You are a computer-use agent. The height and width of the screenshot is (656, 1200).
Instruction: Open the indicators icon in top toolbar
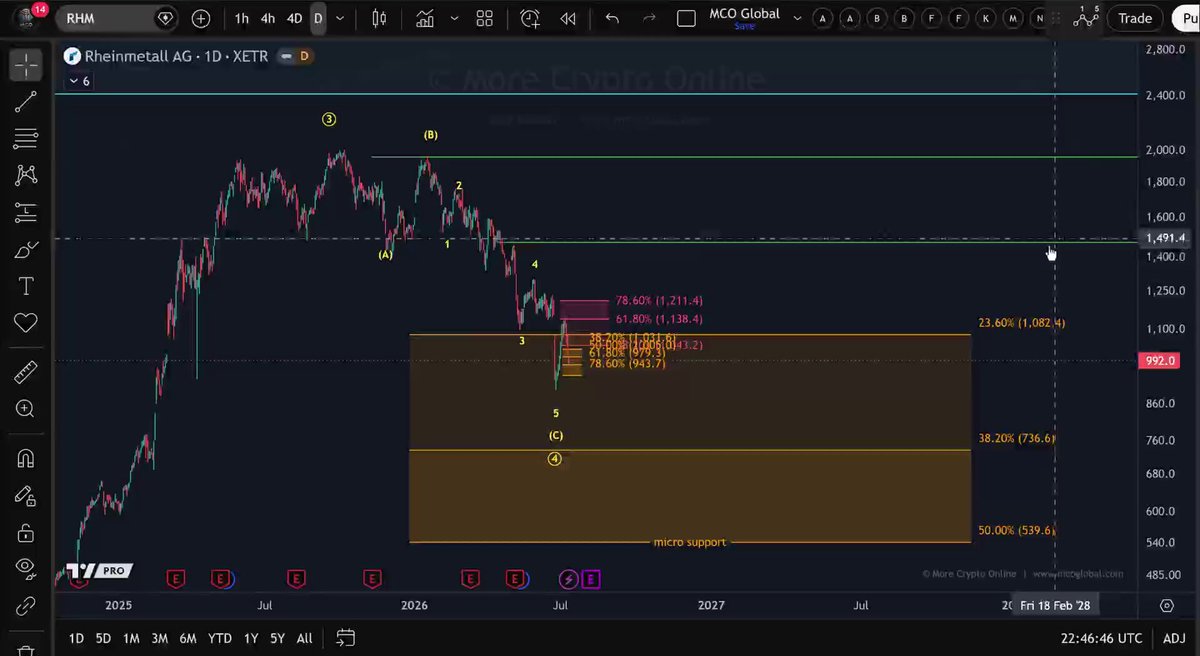click(425, 18)
